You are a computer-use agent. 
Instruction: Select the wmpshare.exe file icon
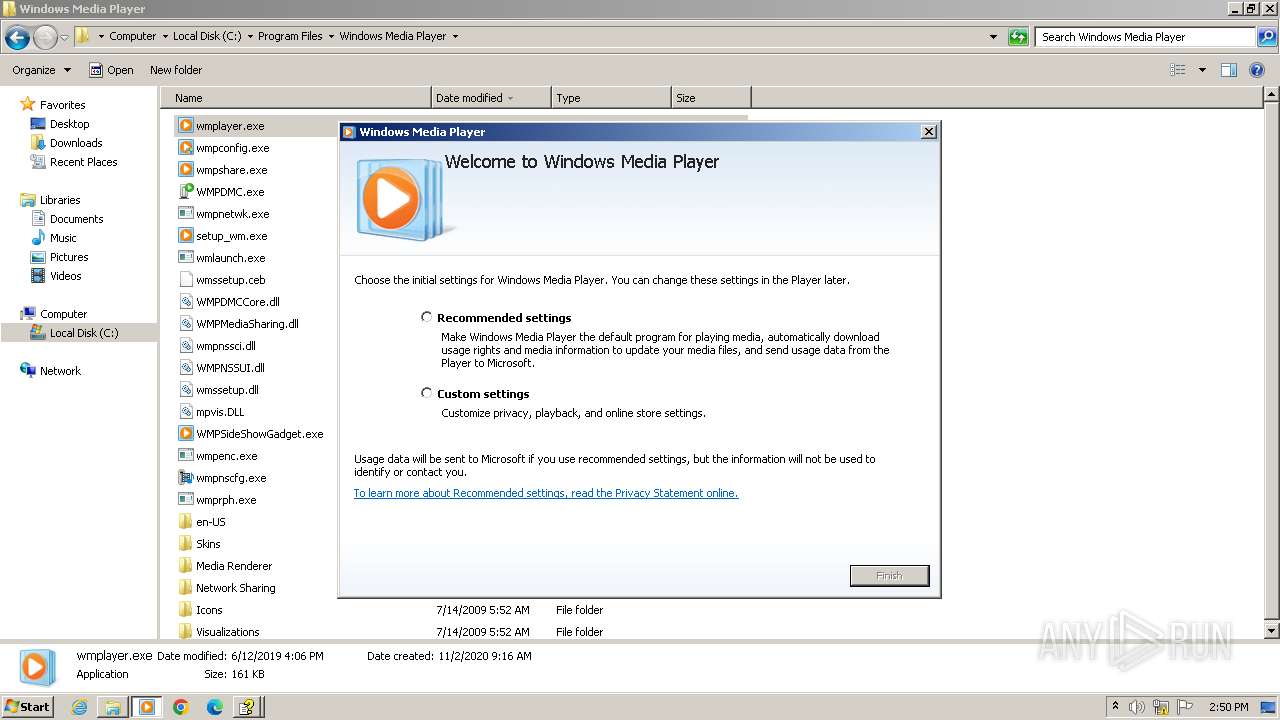185,170
